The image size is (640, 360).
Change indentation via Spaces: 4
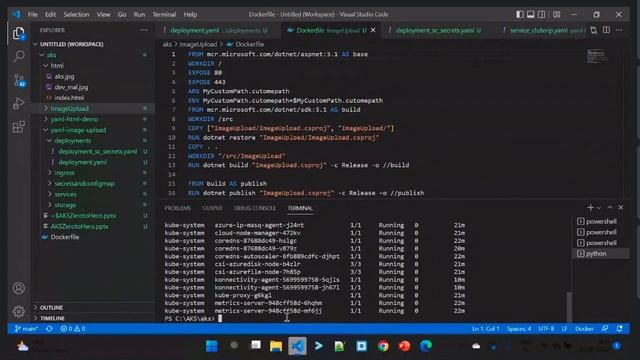(519, 329)
